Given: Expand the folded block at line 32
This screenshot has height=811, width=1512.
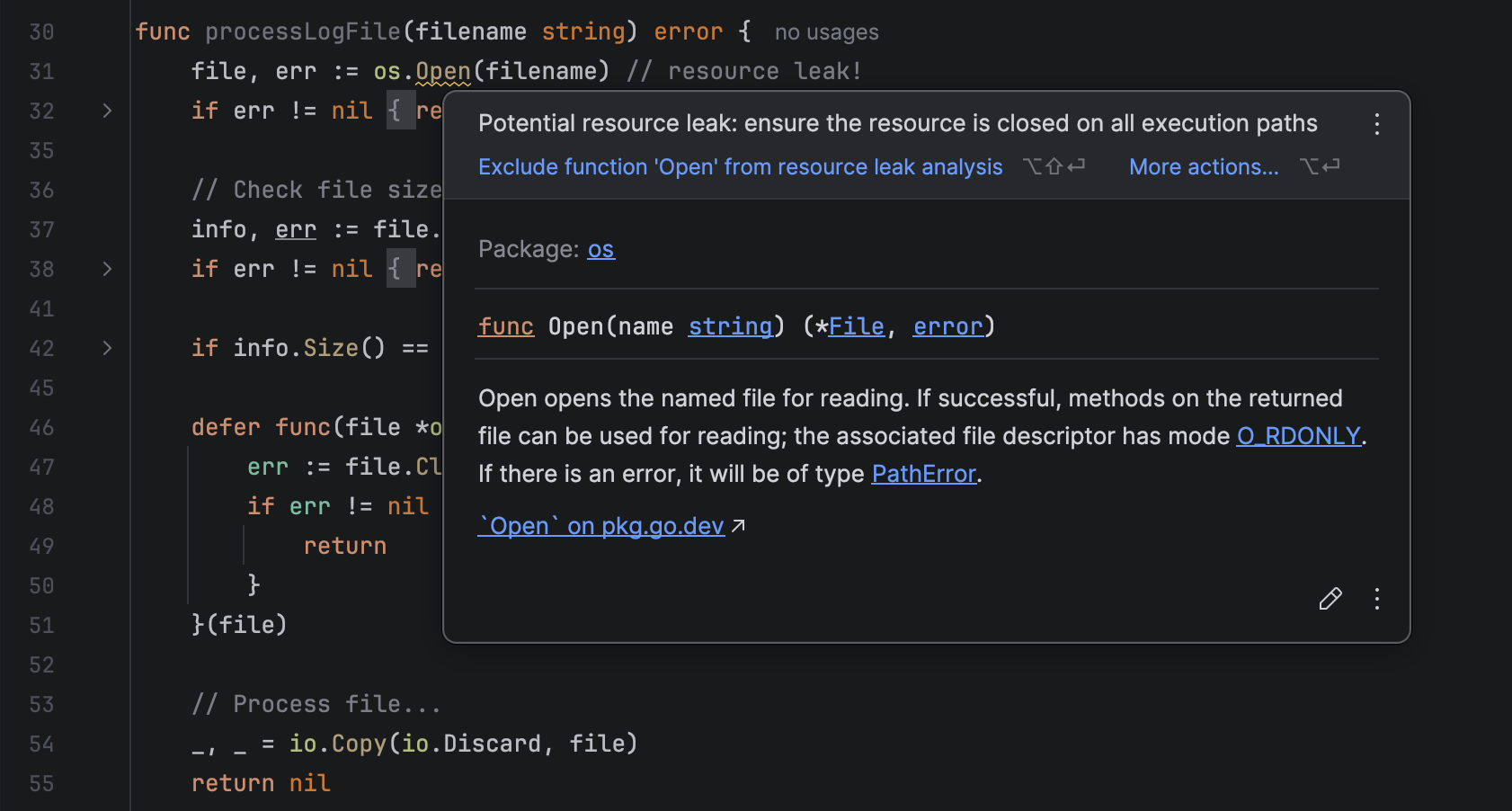Looking at the screenshot, I should [x=107, y=111].
